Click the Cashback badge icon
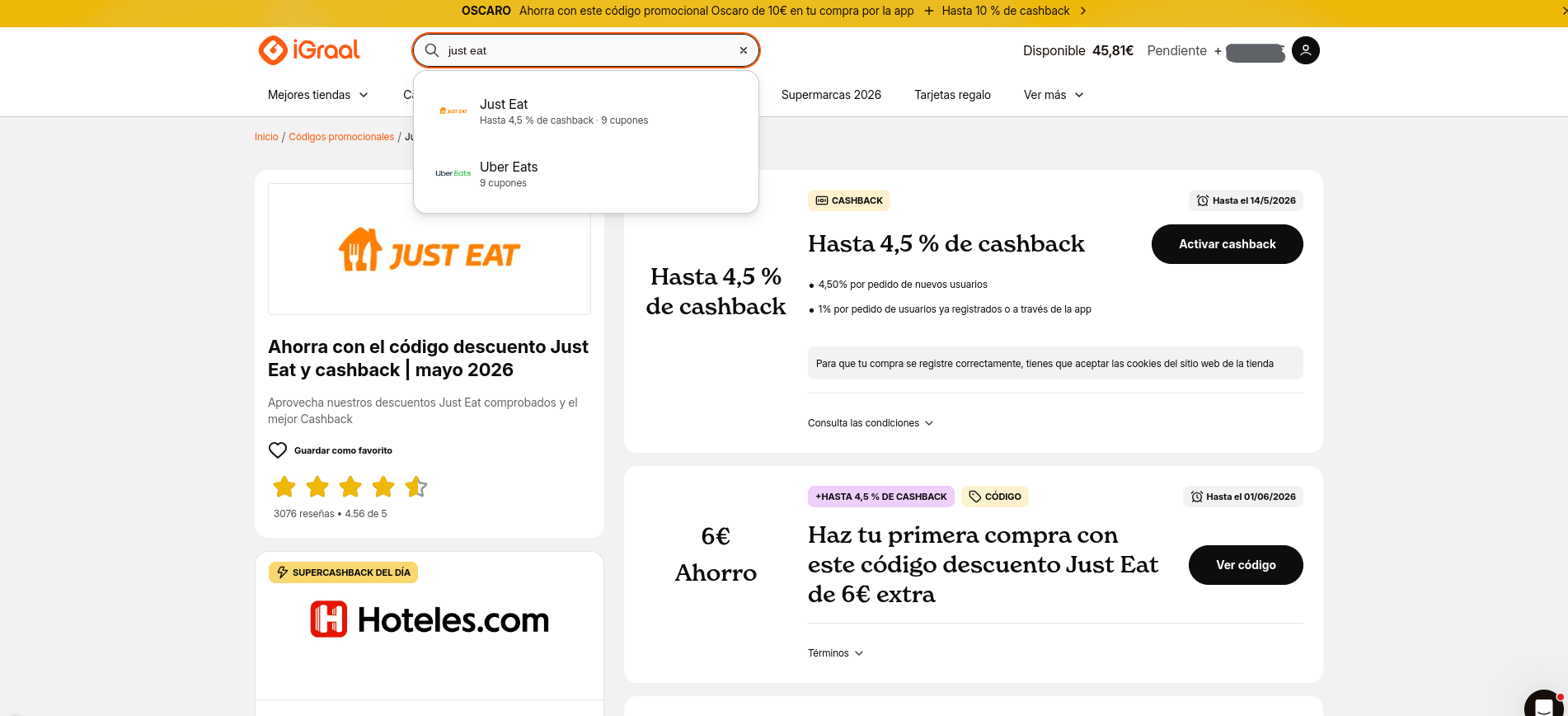This screenshot has width=1568, height=716. [x=822, y=200]
